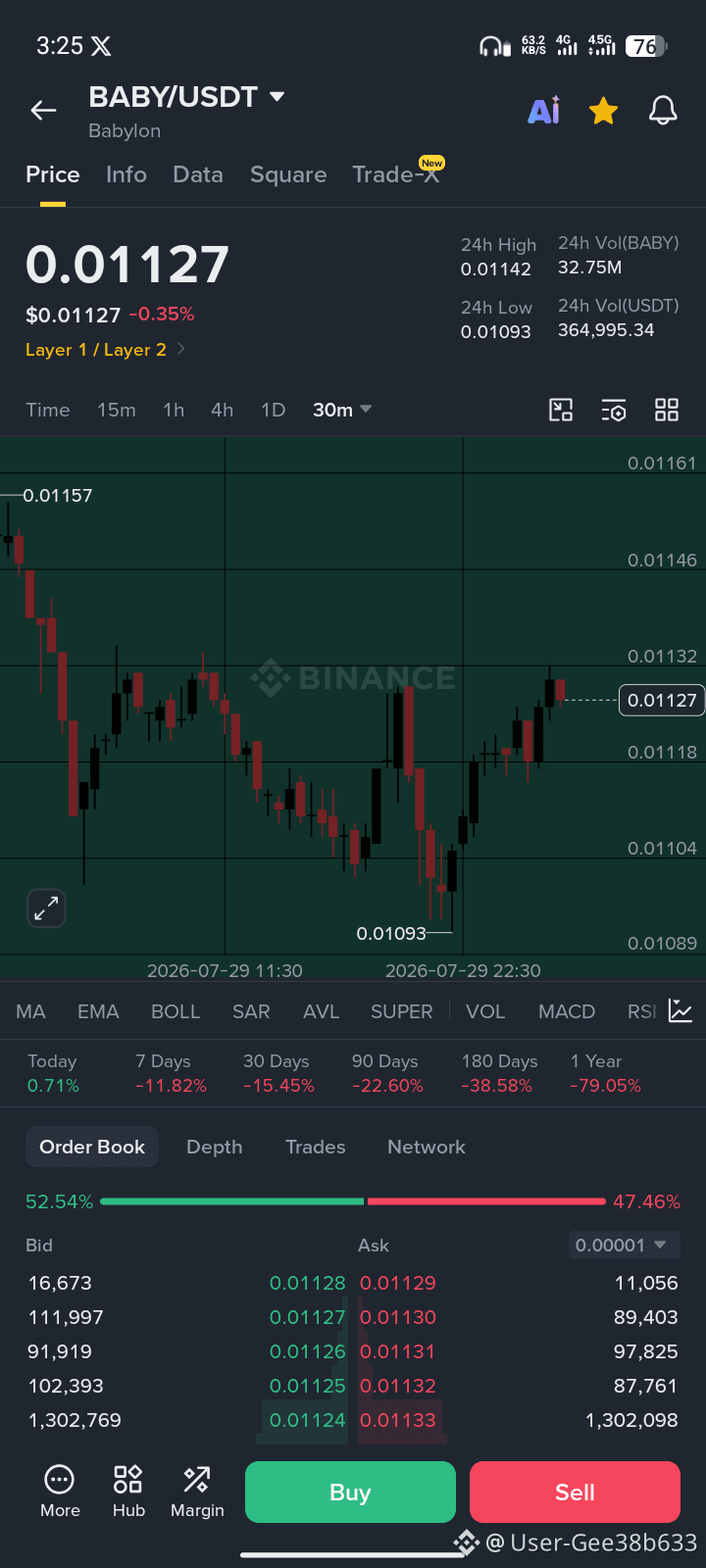The image size is (706, 1568).
Task: Tap the bid/ask ratio bar
Action: 353,1201
